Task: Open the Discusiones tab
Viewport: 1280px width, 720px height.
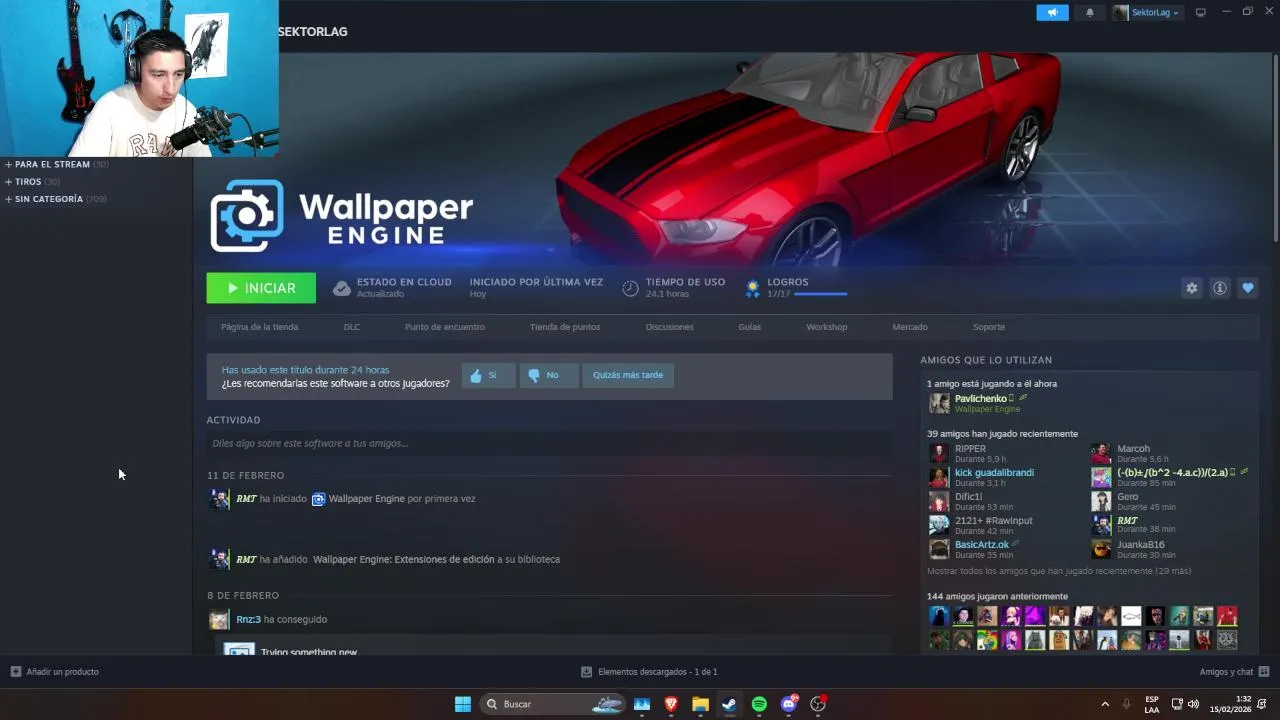Action: coord(670,327)
